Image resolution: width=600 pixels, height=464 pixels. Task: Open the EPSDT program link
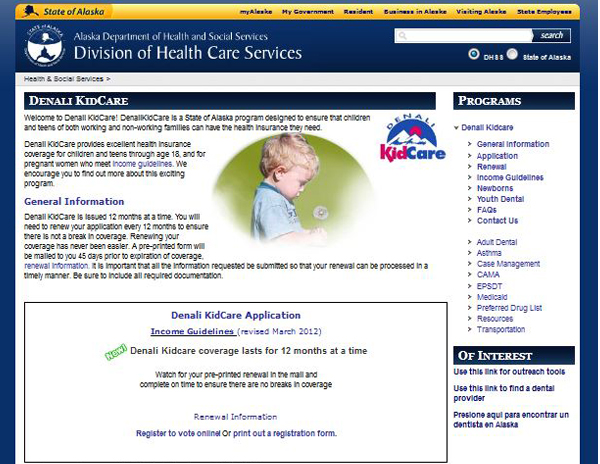489,286
